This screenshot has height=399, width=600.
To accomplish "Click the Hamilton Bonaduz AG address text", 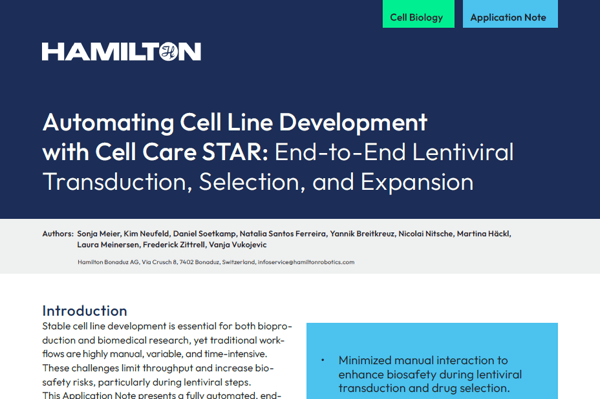I will [x=166, y=262].
